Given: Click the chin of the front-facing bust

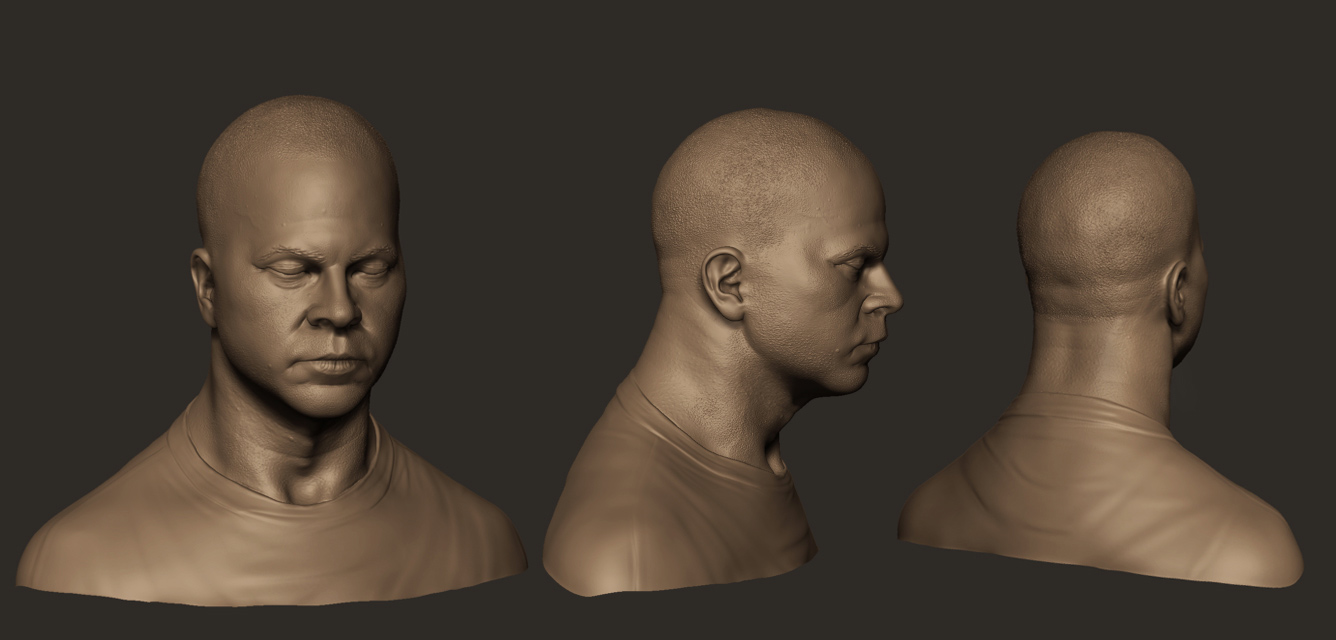Looking at the screenshot, I should click(x=328, y=400).
